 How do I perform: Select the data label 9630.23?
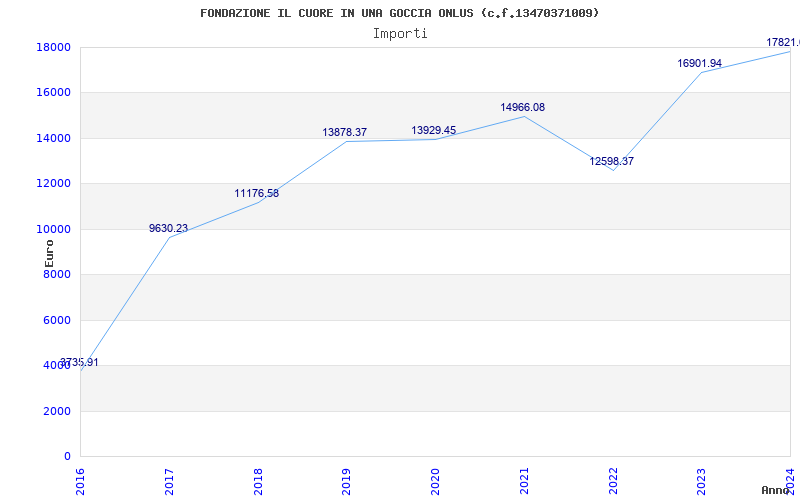[168, 228]
